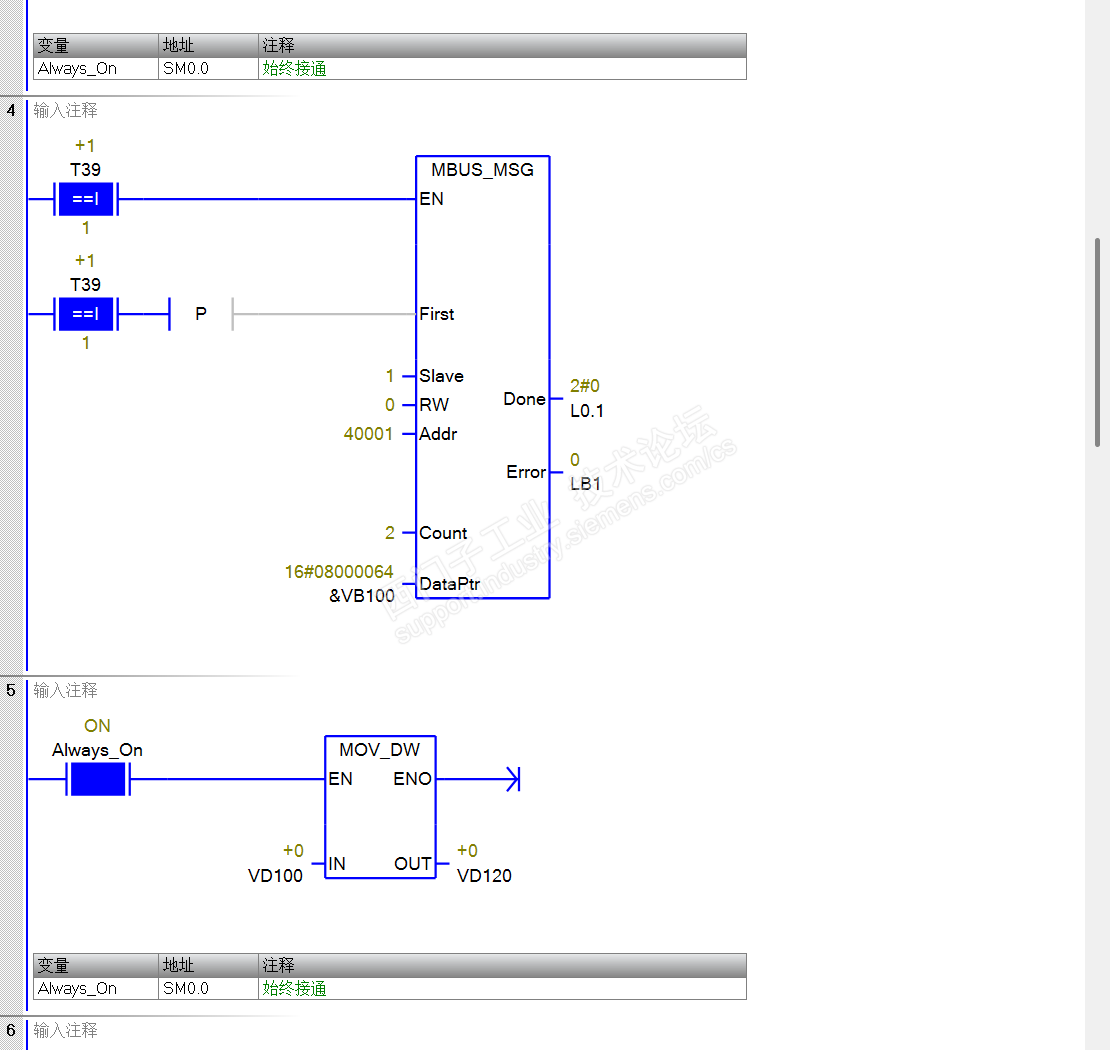This screenshot has height=1050, width=1110.
Task: Click SM0.0 address cell in the bottom table
Action: (208, 988)
